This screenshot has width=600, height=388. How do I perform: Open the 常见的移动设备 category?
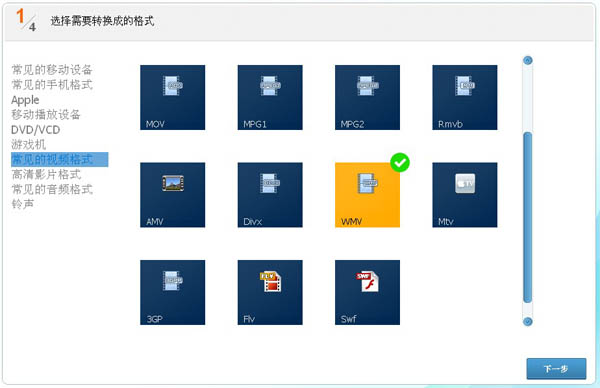click(52, 70)
